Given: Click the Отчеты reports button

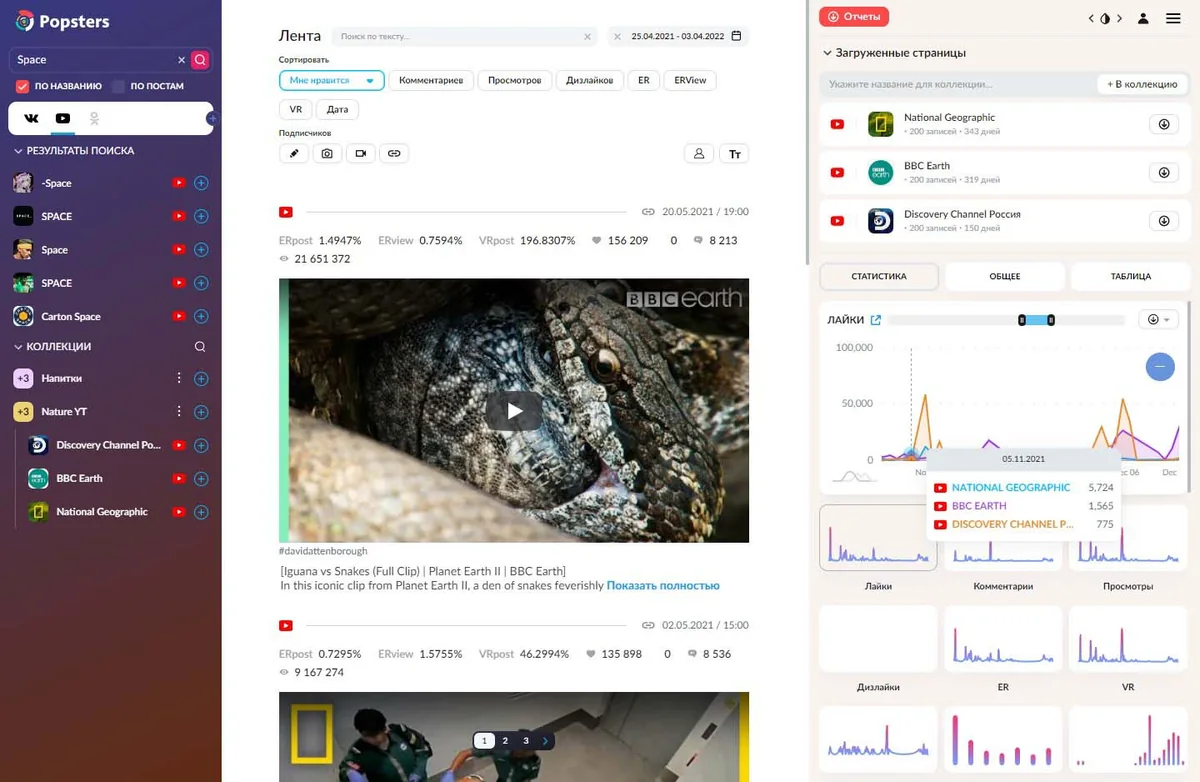Looking at the screenshot, I should (x=854, y=17).
